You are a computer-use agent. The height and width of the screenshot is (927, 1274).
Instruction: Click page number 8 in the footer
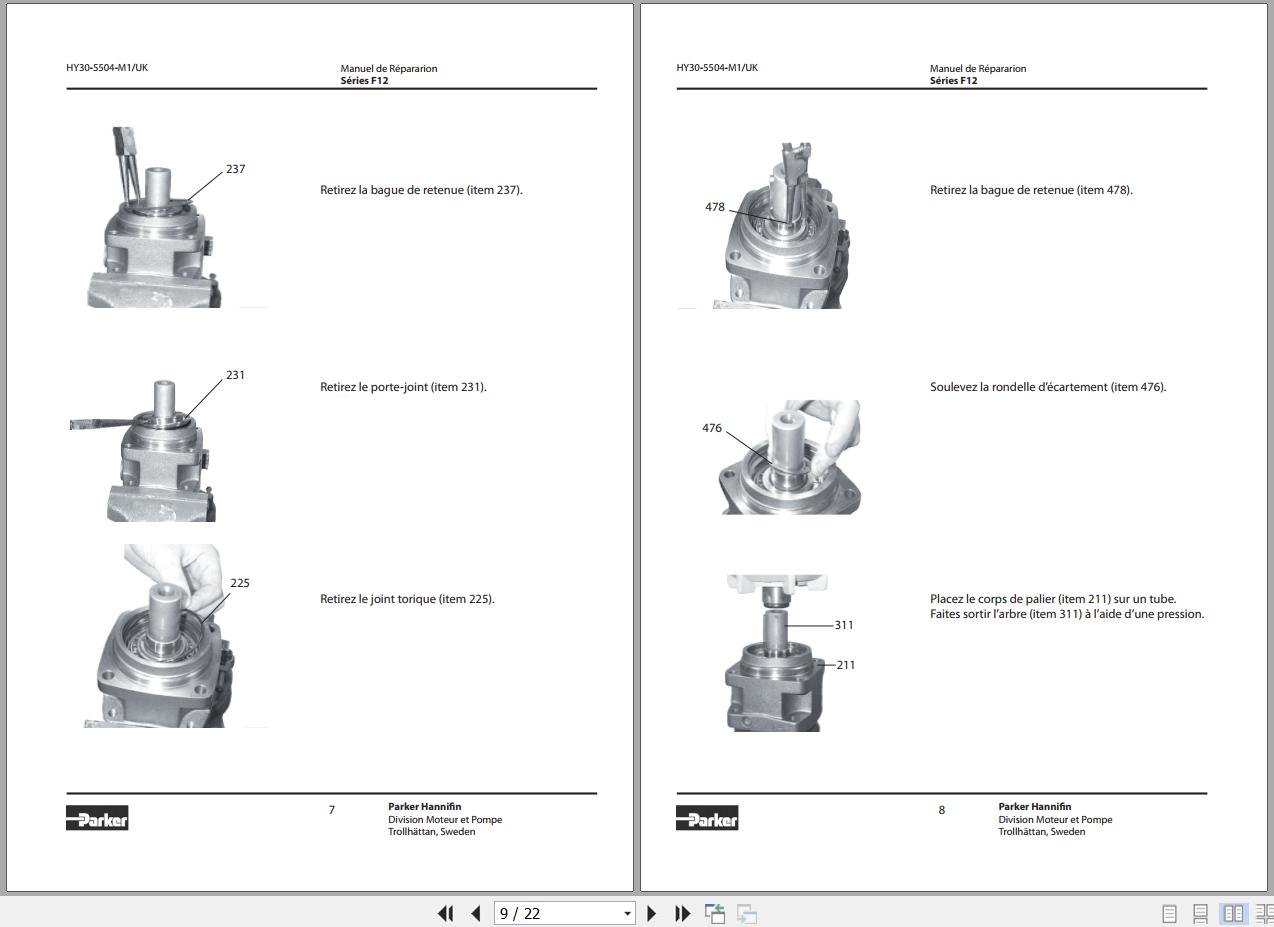coord(941,810)
